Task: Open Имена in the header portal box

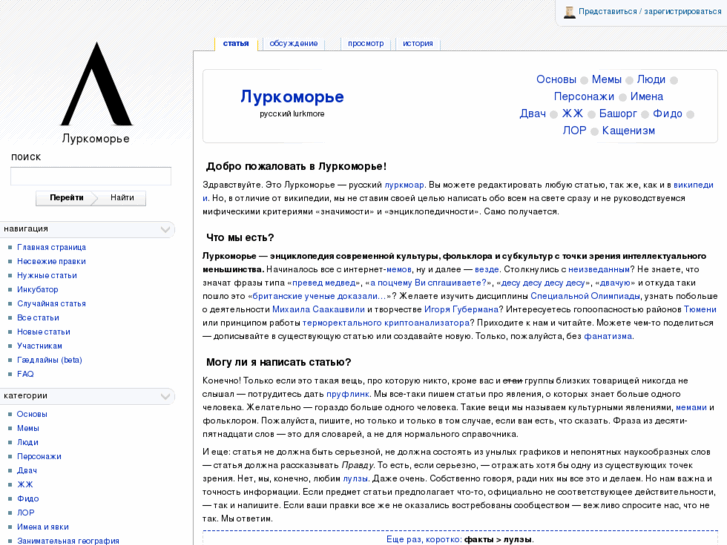Action: coord(646,96)
